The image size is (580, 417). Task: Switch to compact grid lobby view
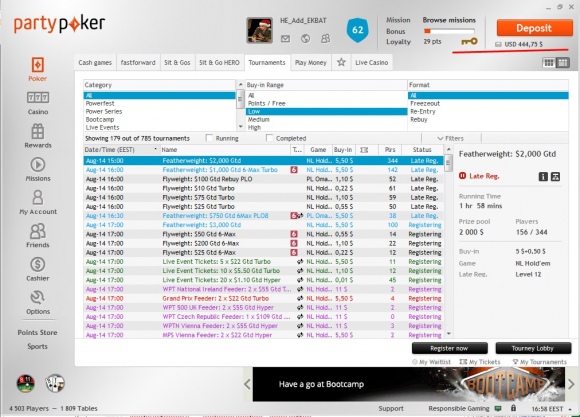coord(549,63)
